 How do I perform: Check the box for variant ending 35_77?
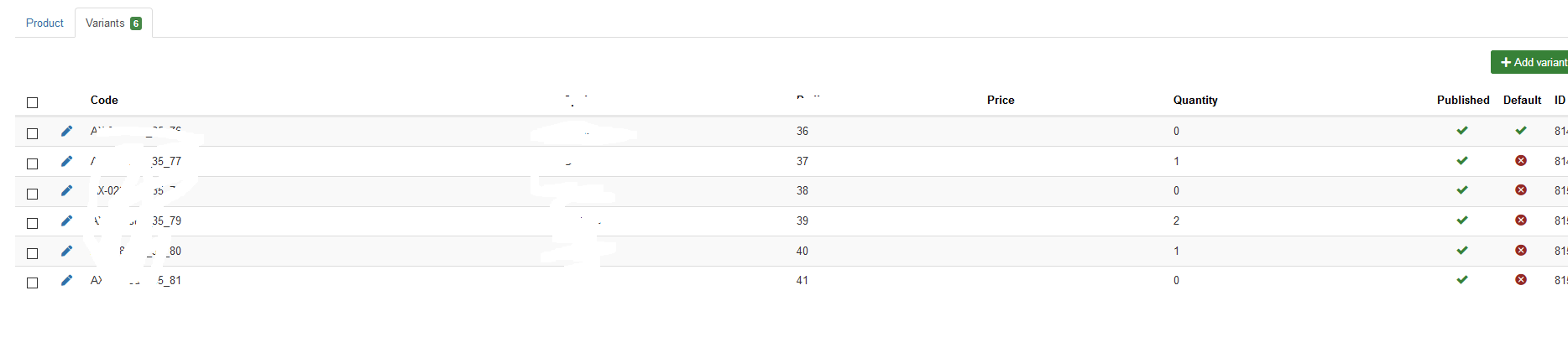(x=33, y=163)
